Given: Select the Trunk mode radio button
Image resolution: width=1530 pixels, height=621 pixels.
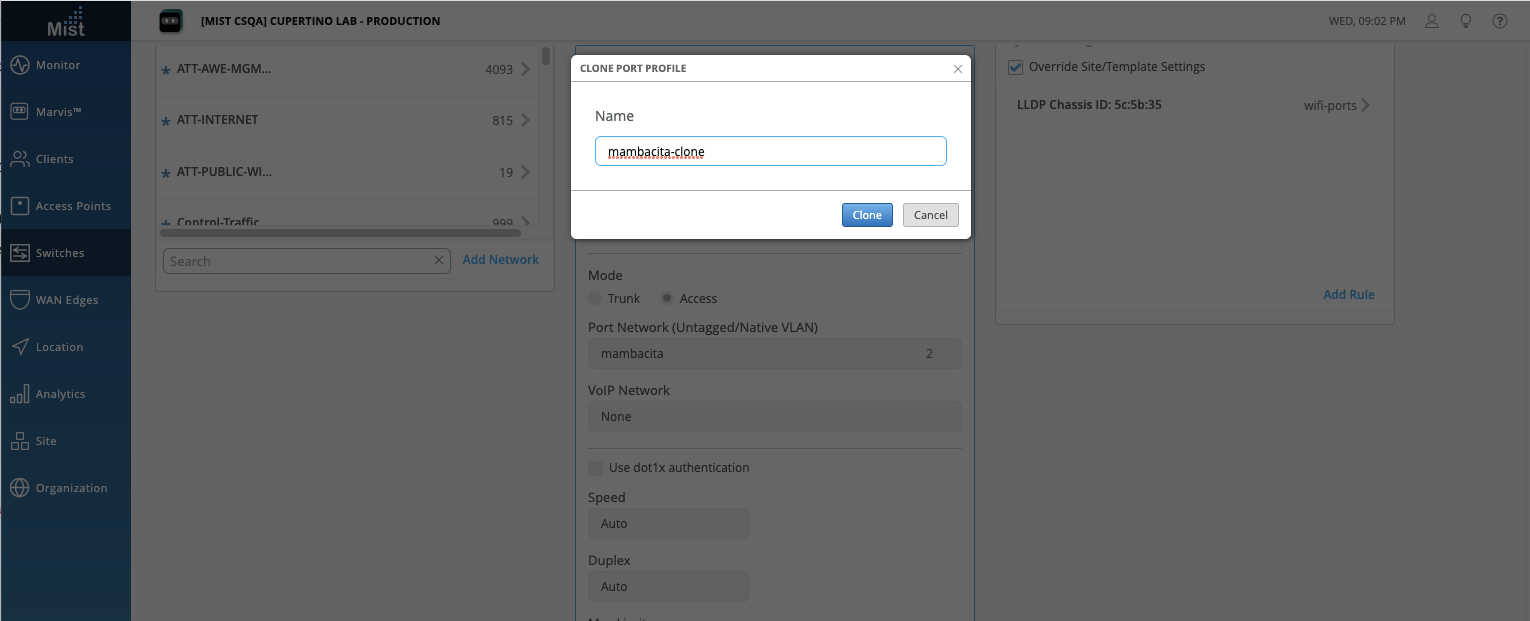Looking at the screenshot, I should (596, 299).
